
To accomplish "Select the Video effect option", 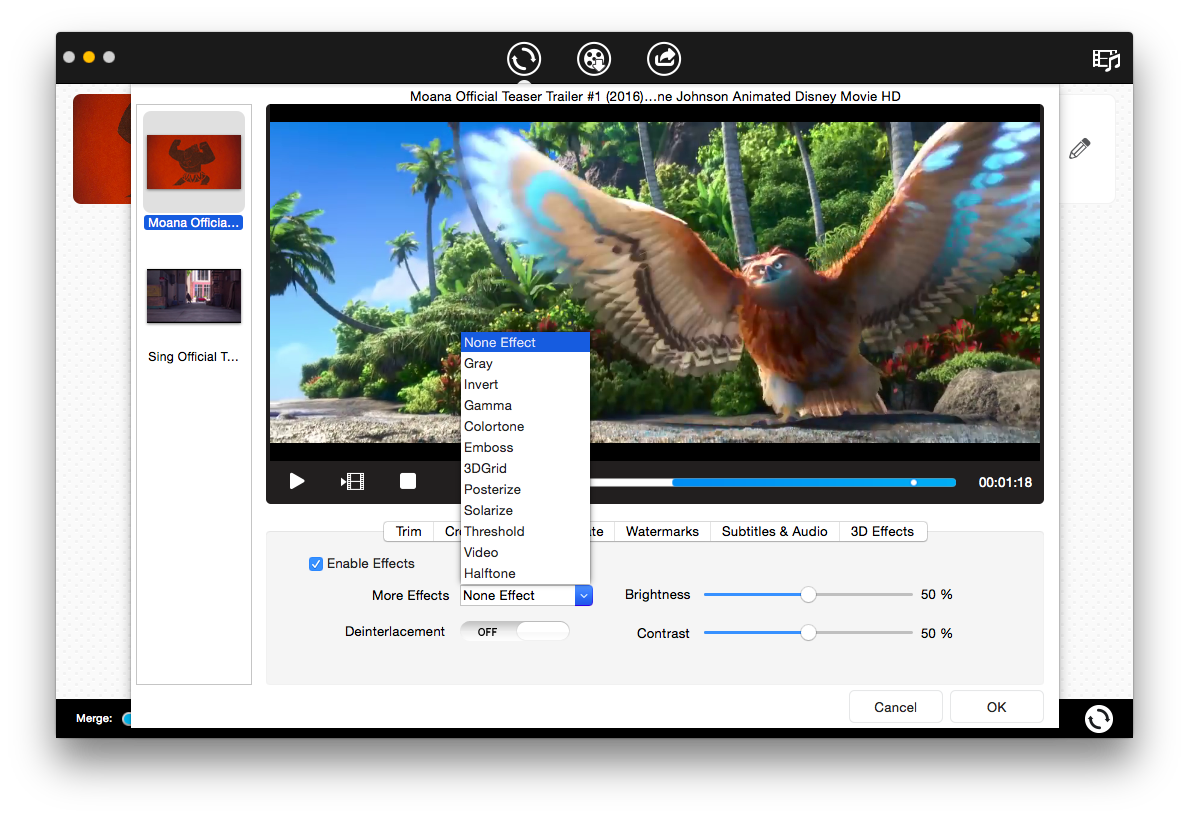I will tap(525, 553).
